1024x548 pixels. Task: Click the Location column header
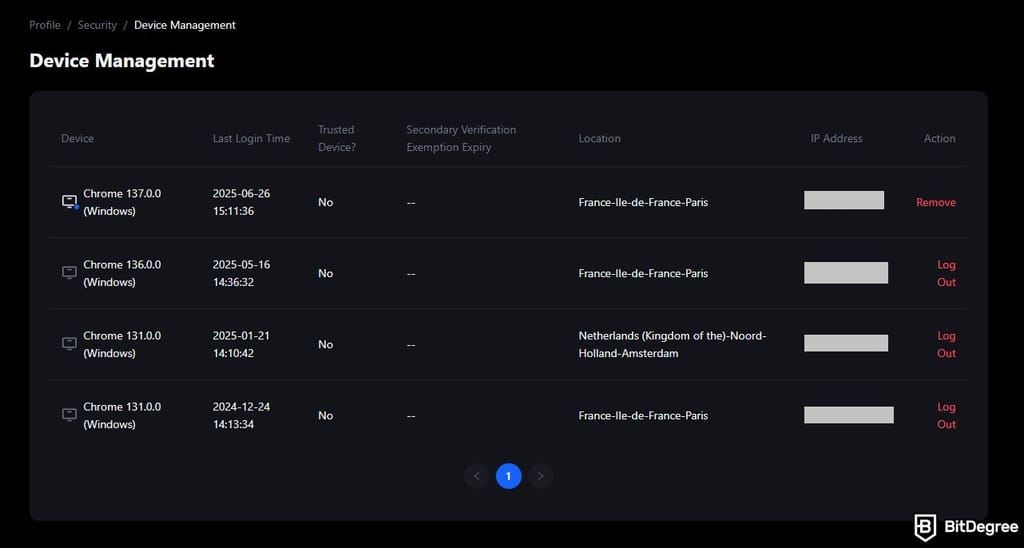600,138
